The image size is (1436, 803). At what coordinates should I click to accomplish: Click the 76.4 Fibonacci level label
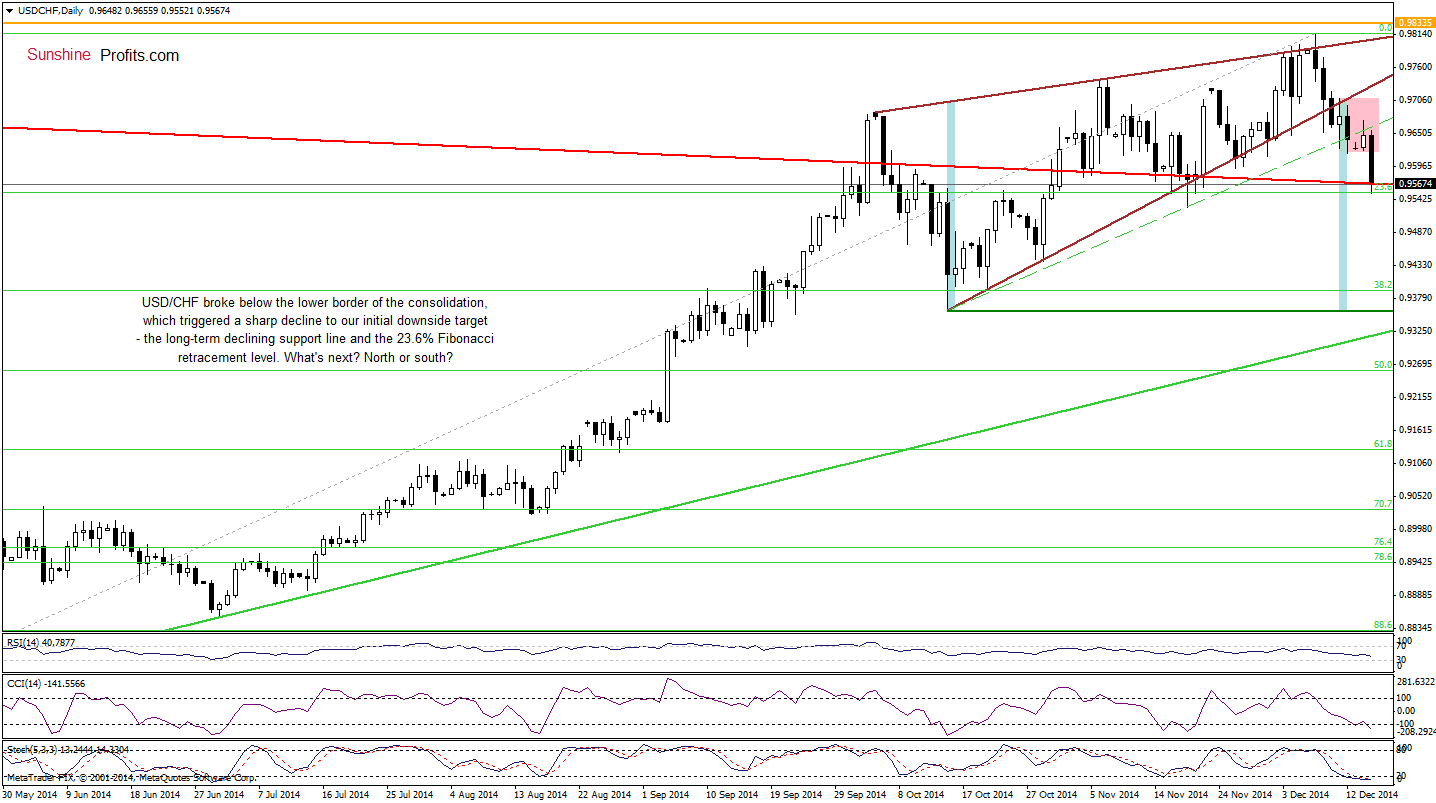point(1383,542)
